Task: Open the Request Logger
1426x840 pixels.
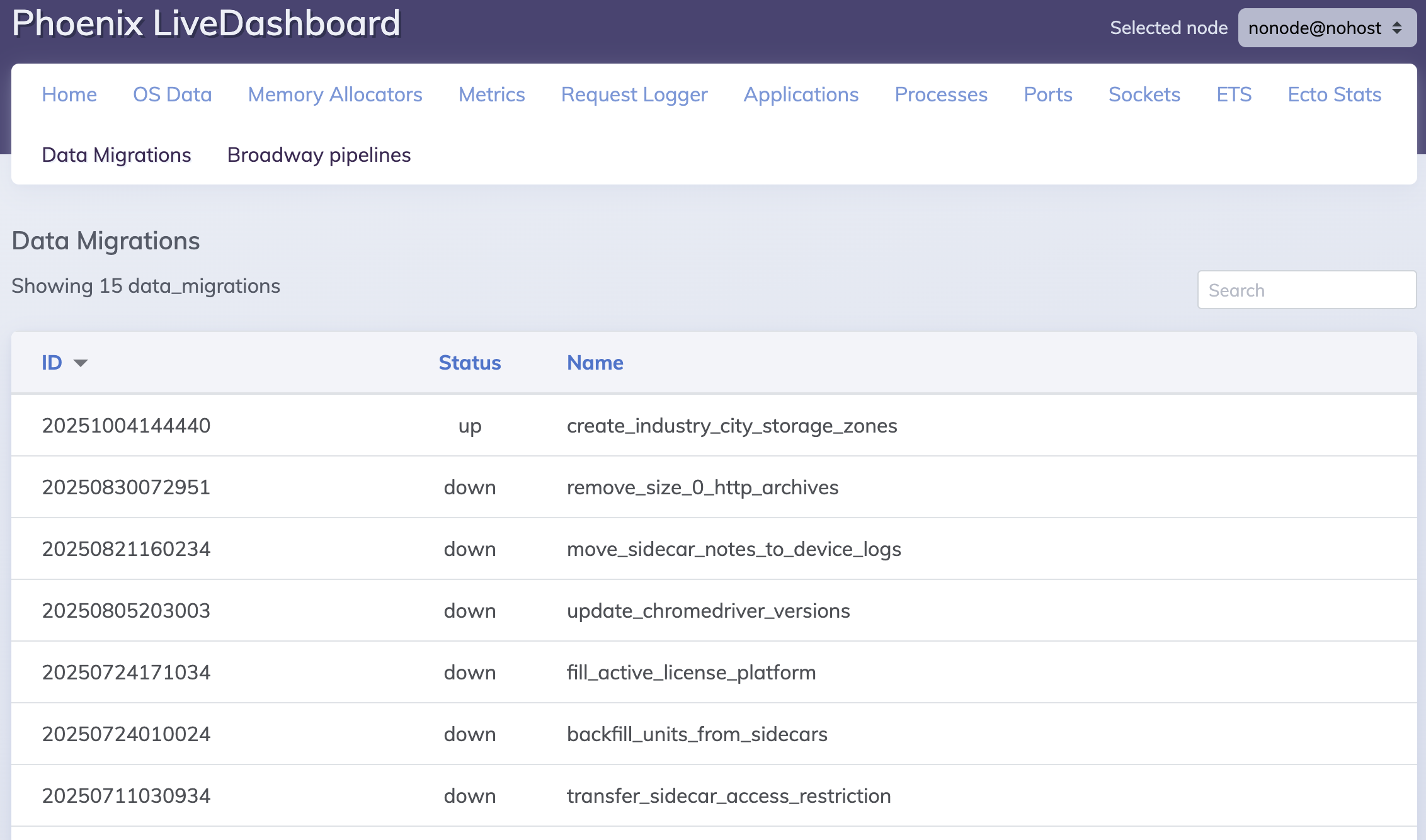Action: pyautogui.click(x=634, y=94)
